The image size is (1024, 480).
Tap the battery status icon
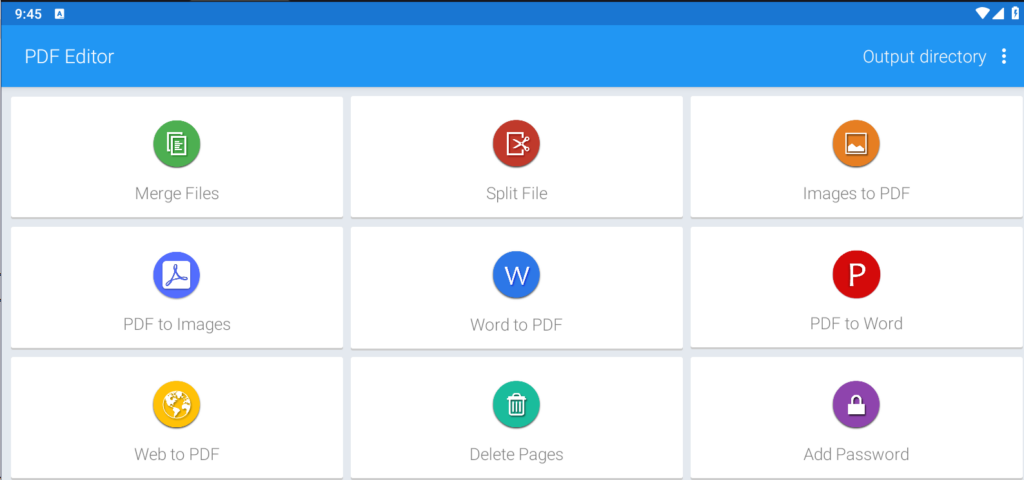(x=1014, y=14)
